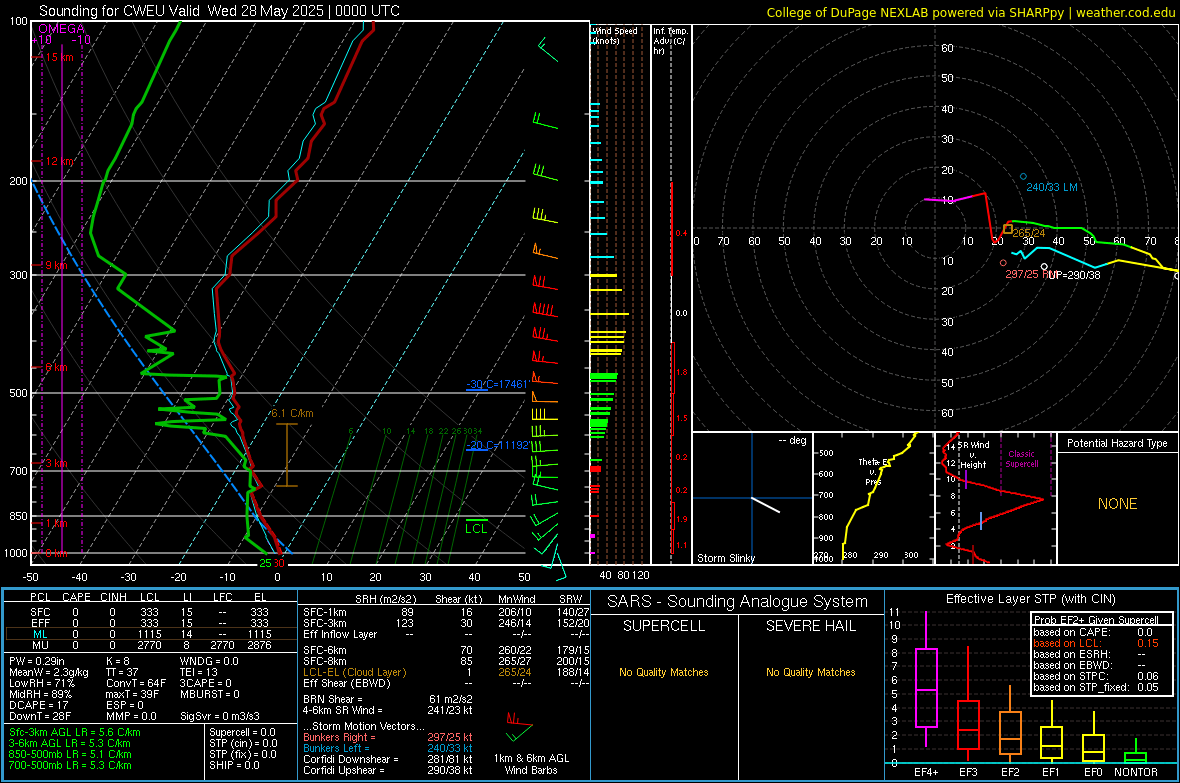Screen dimensions: 1180x783
Task: Click the 'Wind Speed (knots)' panel header
Action: point(614,35)
